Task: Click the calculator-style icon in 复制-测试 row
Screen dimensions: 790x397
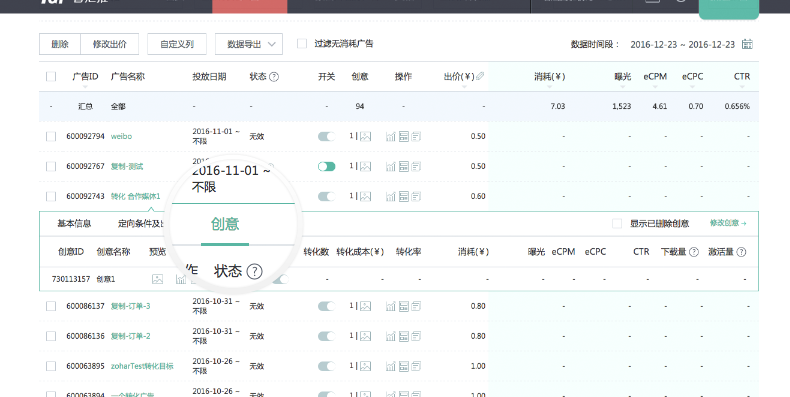Action: [404, 166]
